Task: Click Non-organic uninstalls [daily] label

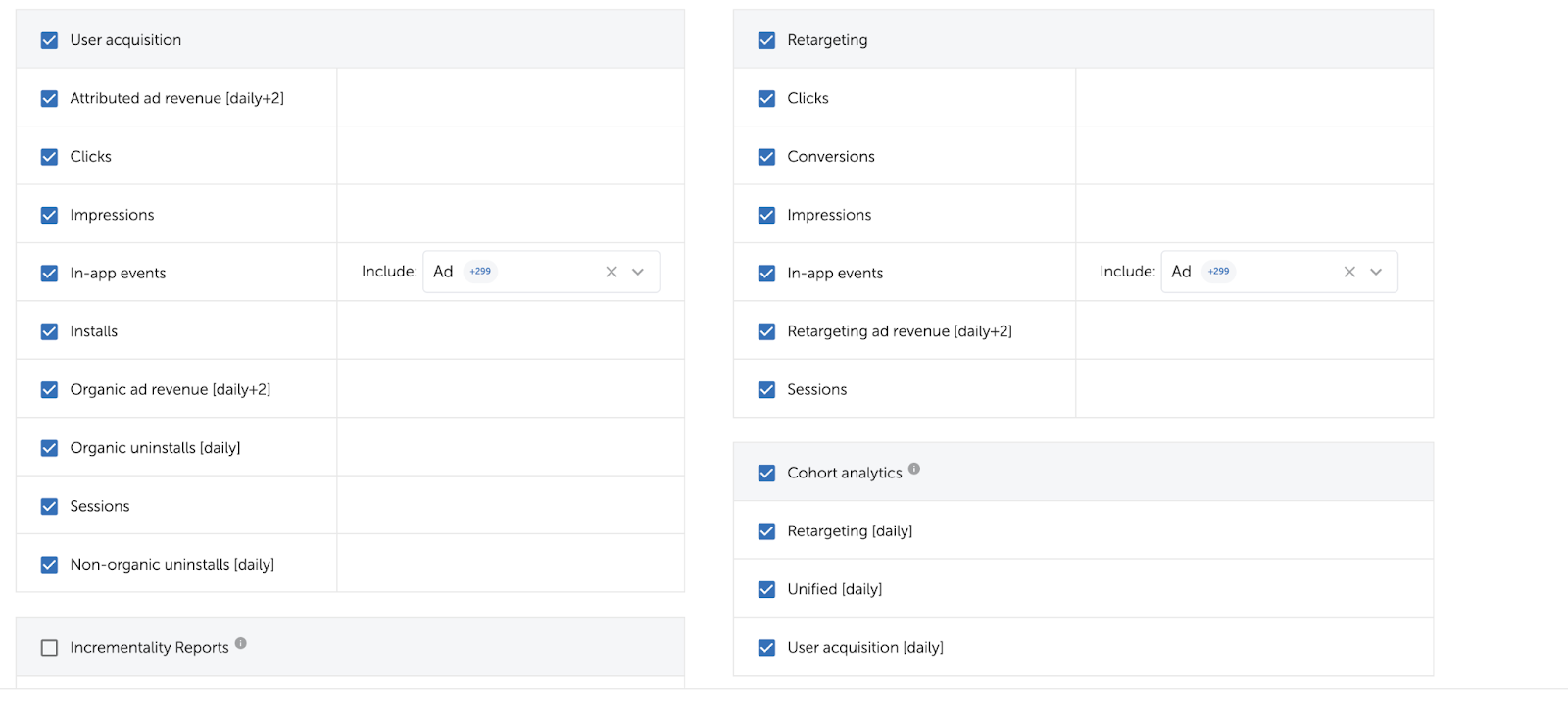Action: click(x=171, y=565)
